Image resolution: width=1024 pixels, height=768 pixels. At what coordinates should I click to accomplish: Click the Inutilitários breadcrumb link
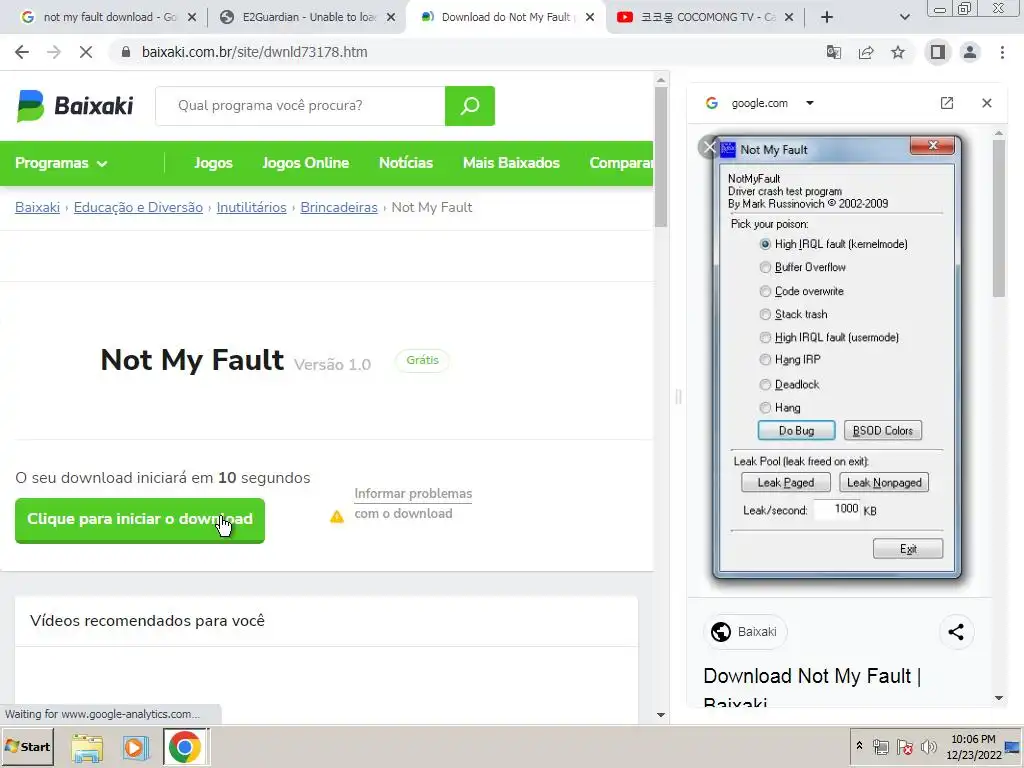point(251,207)
